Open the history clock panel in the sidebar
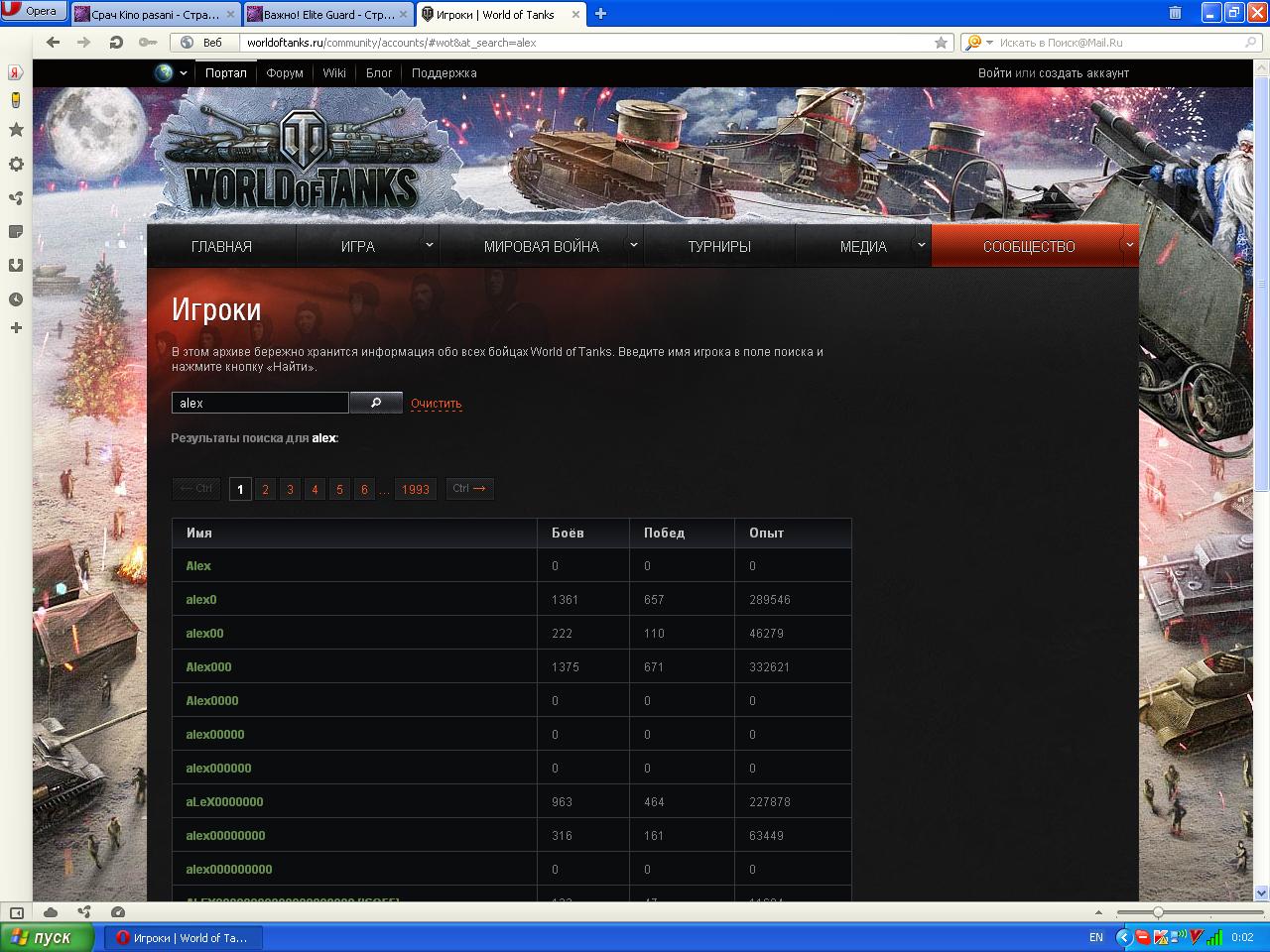The image size is (1270, 952). point(16,299)
